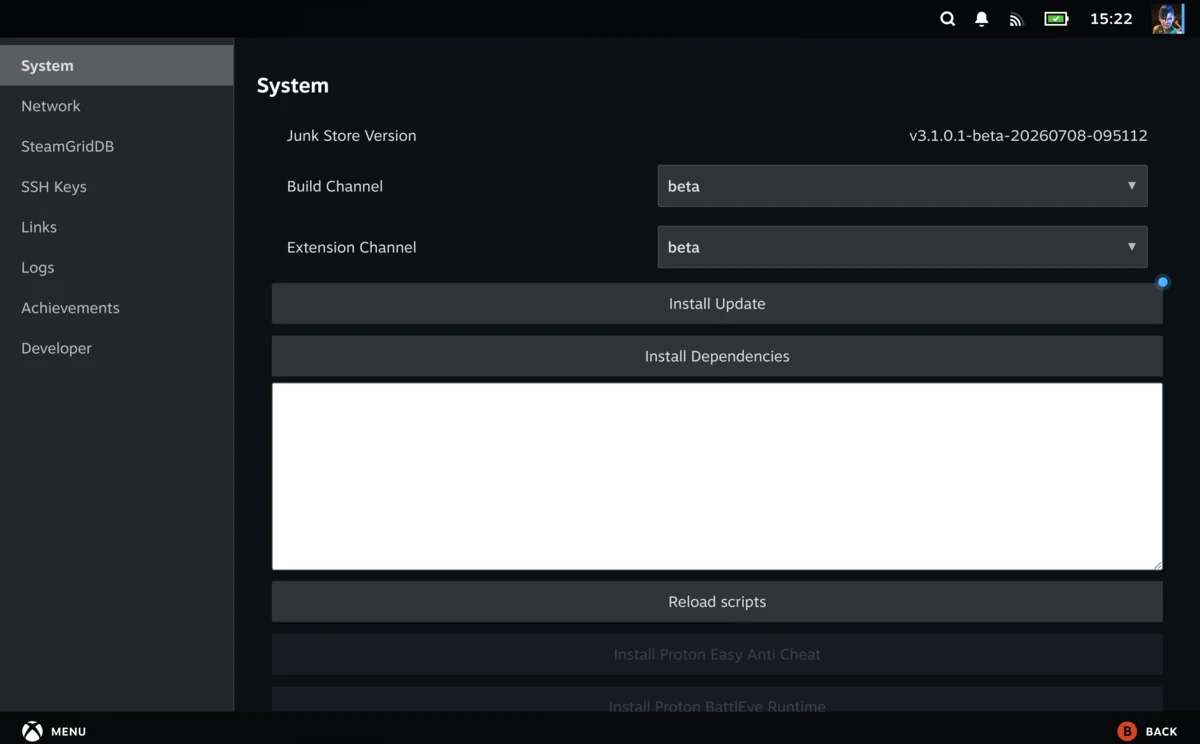1200x744 pixels.
Task: Click the System page heading
Action: pos(292,85)
